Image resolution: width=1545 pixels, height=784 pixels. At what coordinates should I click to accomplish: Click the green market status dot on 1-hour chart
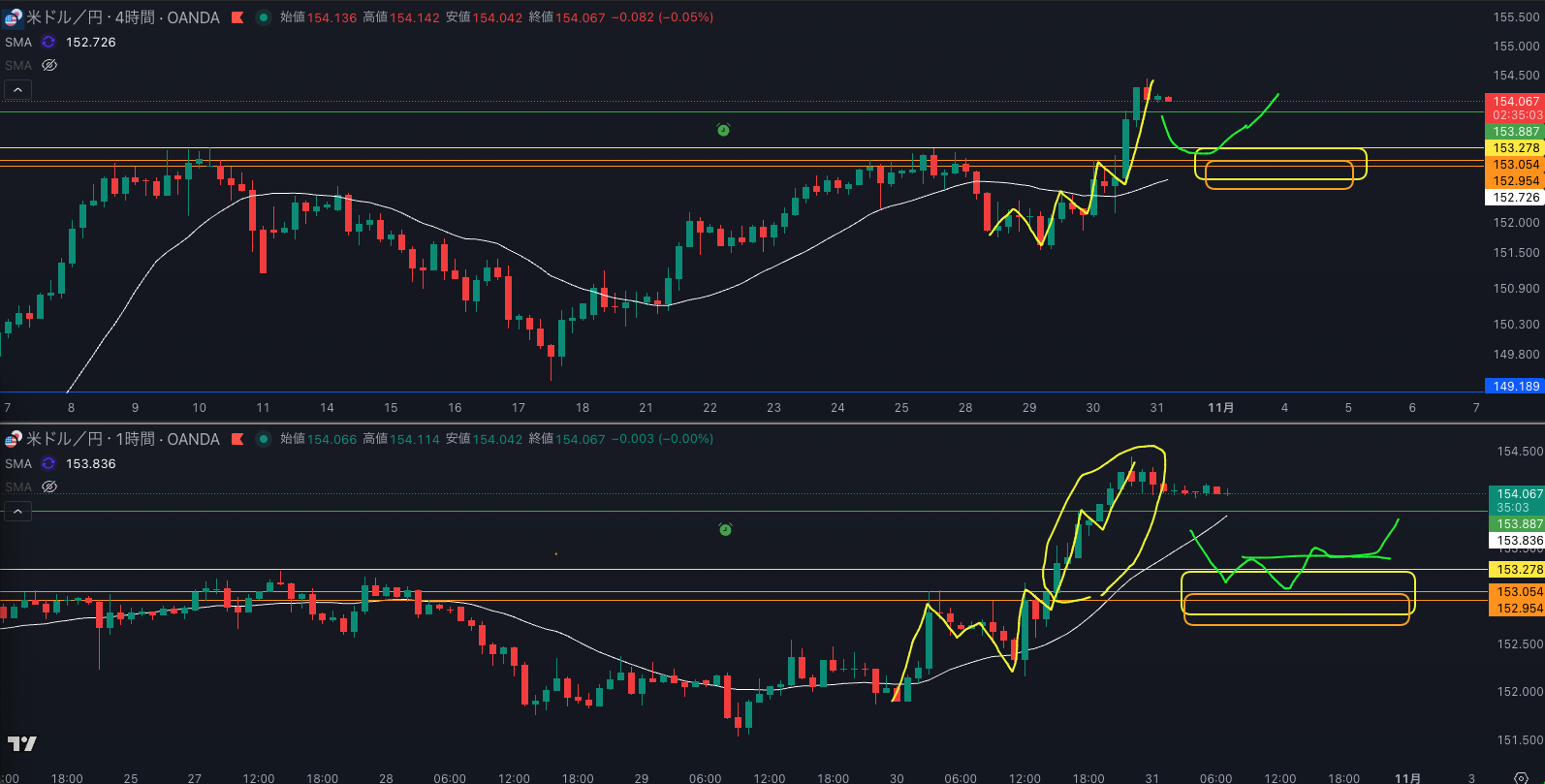coord(263,439)
